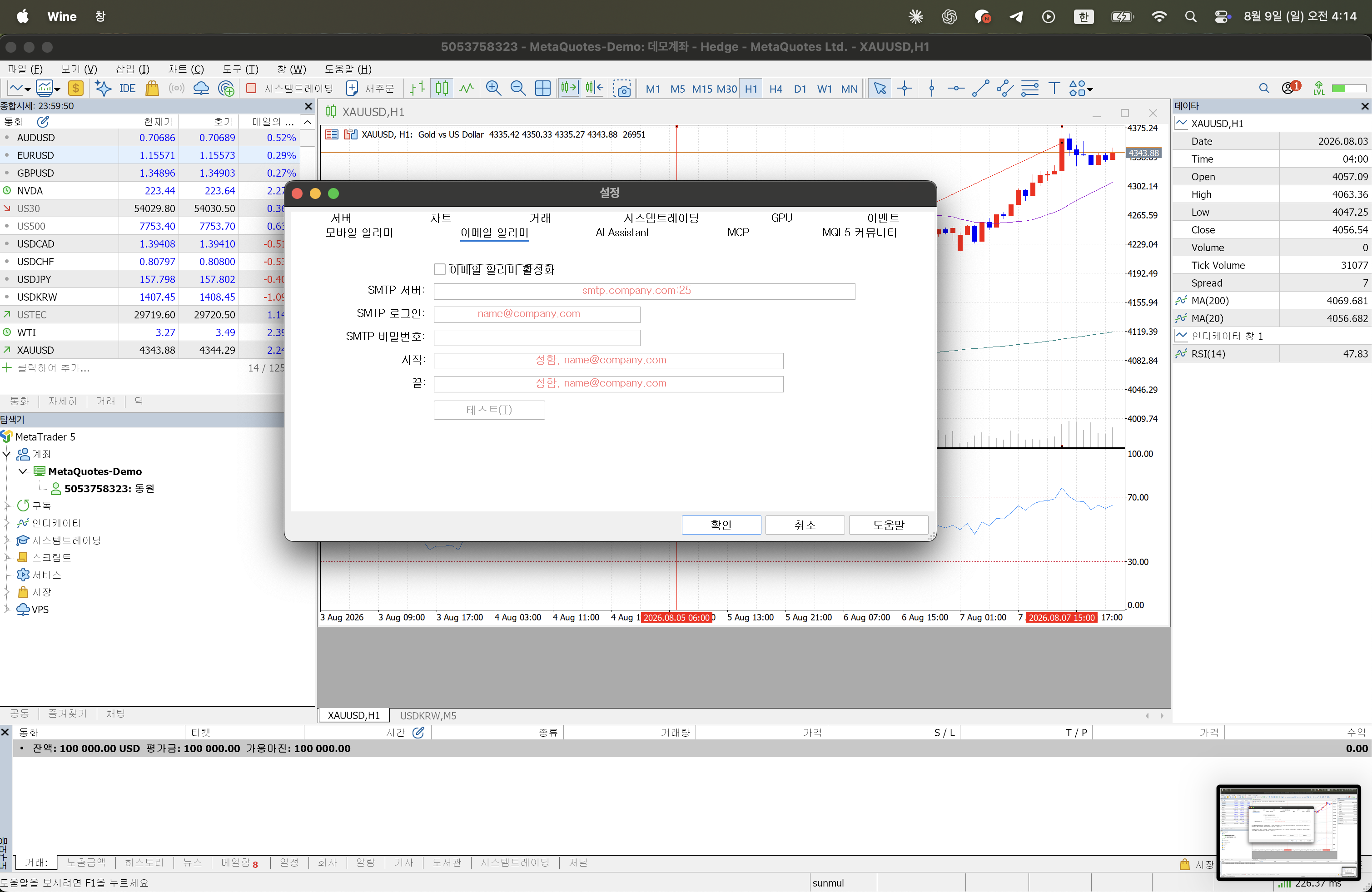Switch chart to line chart display

[x=467, y=88]
